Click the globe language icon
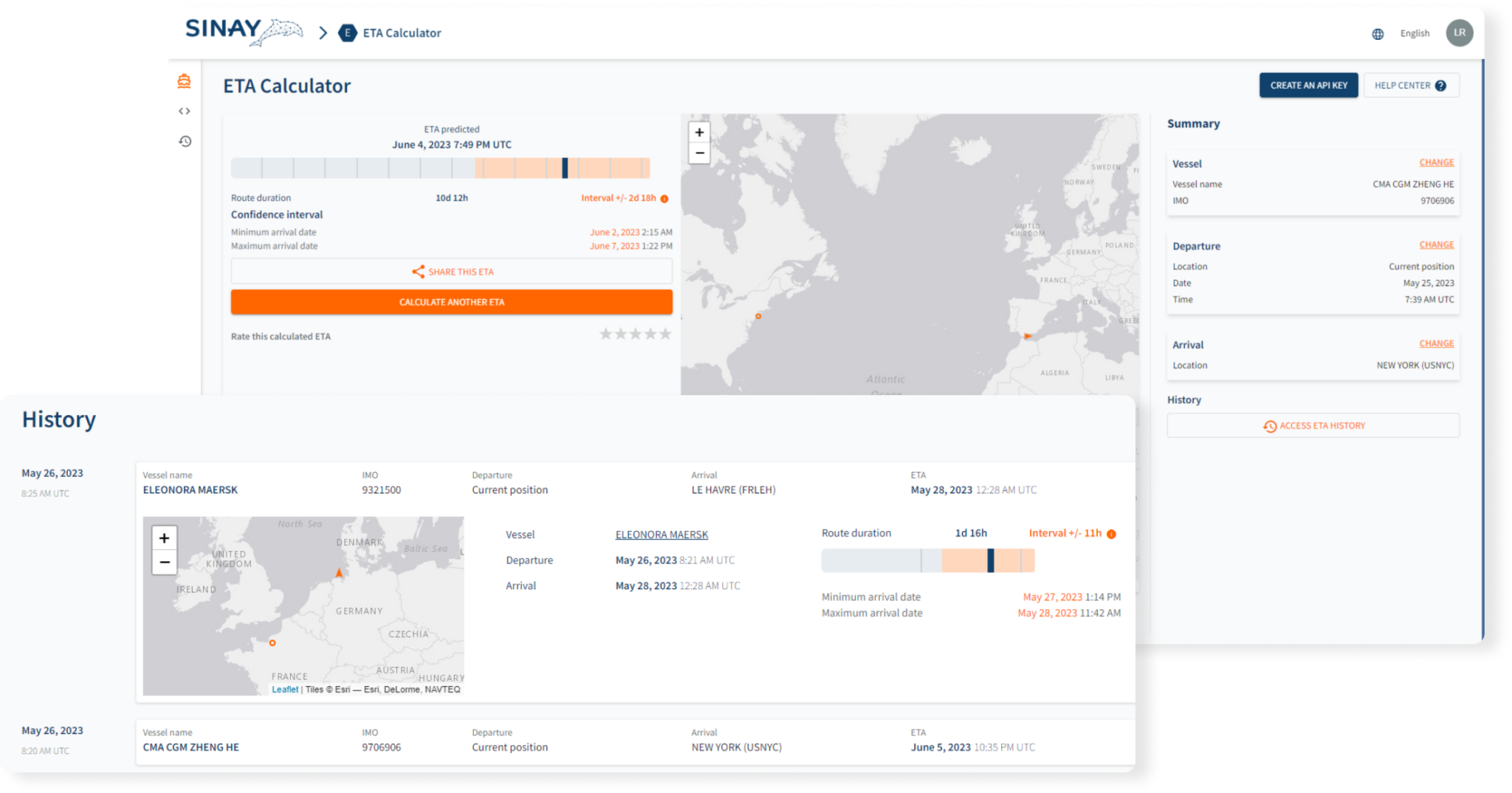 point(1378,34)
